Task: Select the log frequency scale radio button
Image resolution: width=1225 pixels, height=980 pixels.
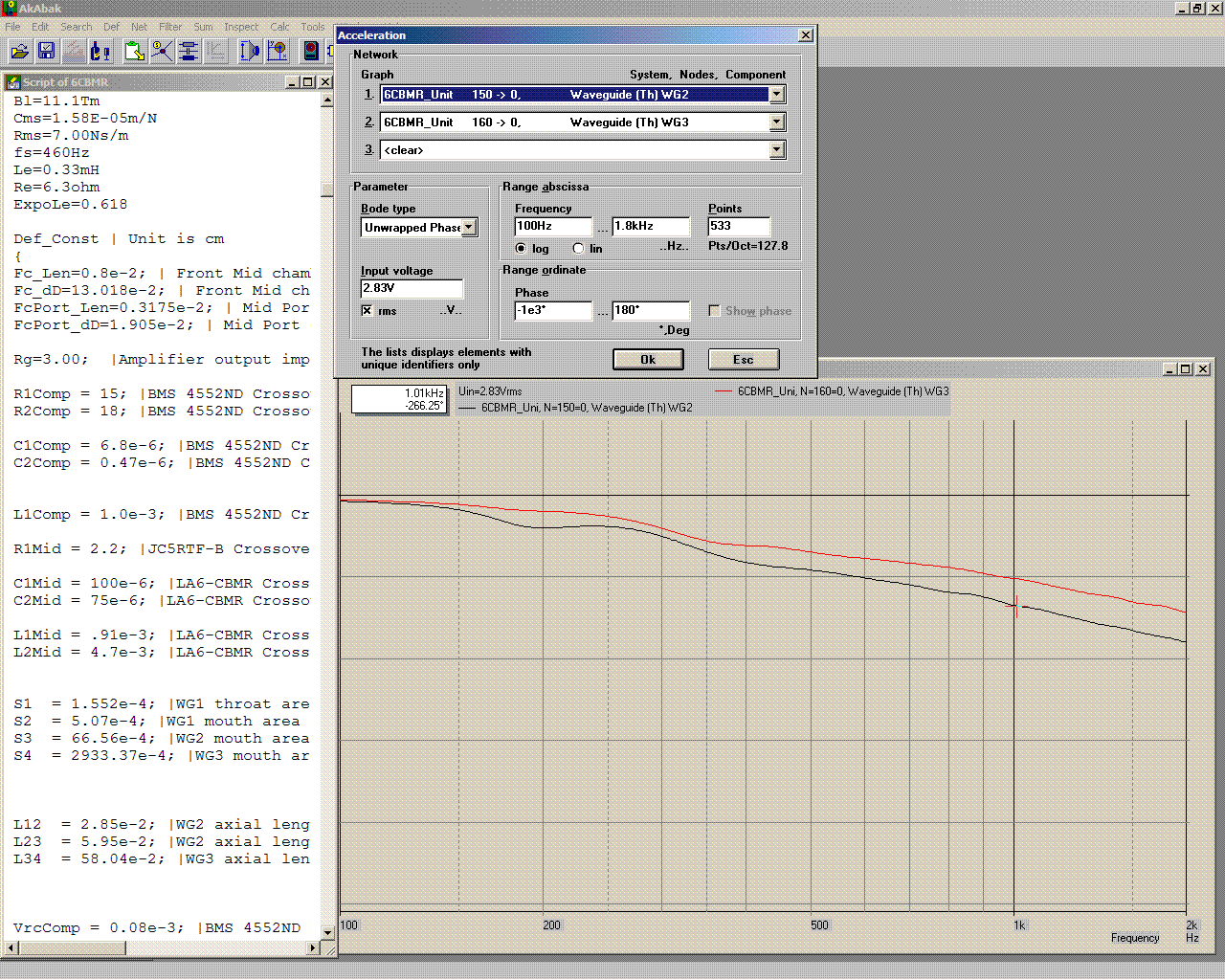Action: click(x=521, y=249)
